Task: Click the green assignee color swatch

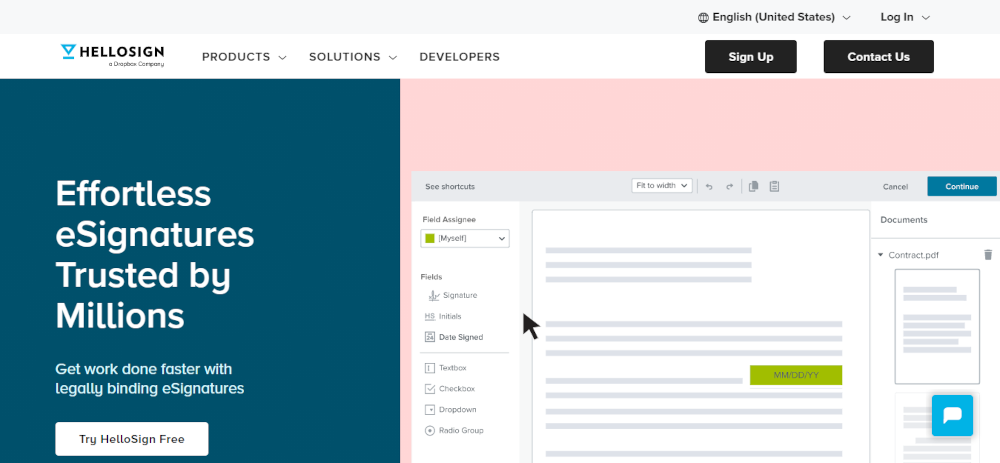Action: point(430,239)
